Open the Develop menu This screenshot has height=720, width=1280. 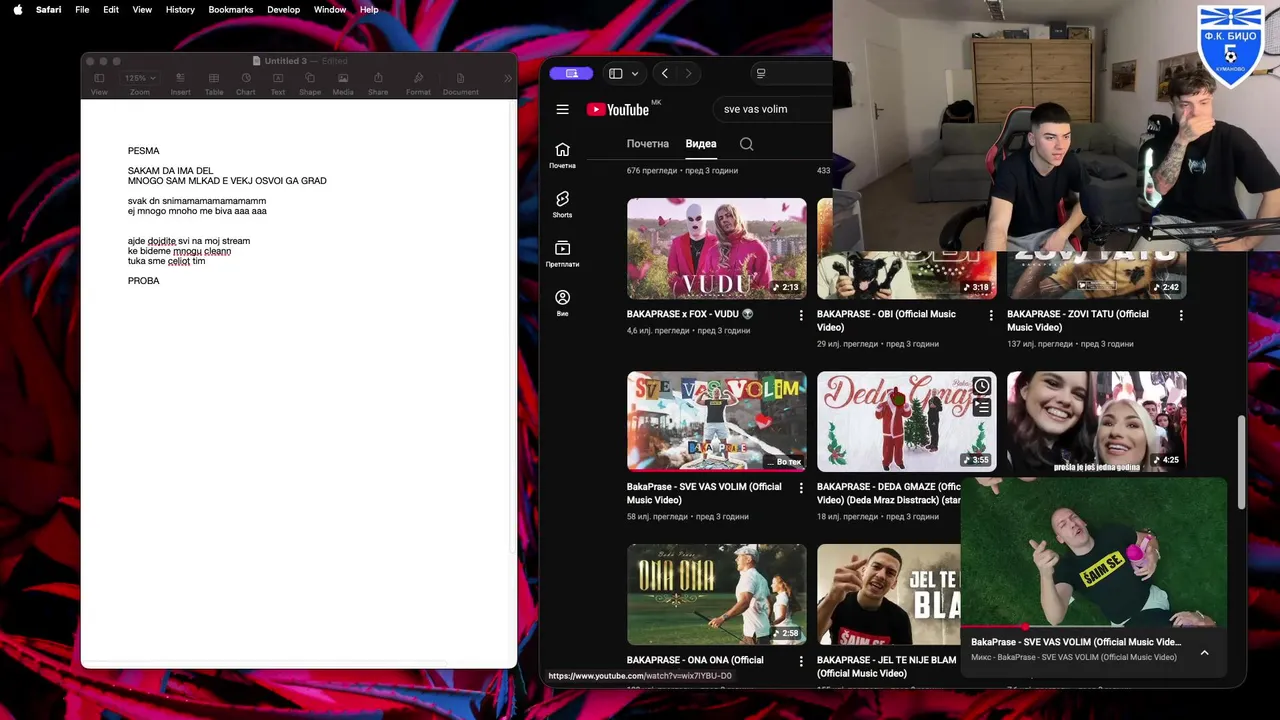click(284, 9)
